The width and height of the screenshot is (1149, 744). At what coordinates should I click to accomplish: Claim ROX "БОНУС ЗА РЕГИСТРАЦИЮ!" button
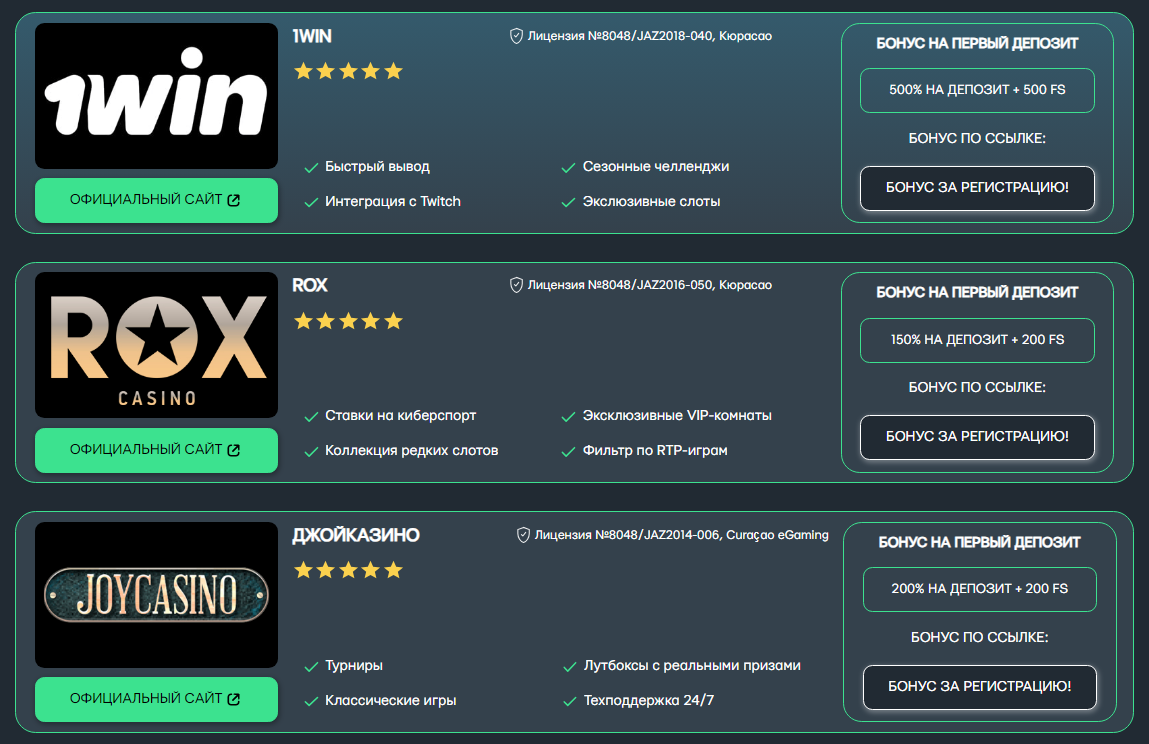(977, 437)
